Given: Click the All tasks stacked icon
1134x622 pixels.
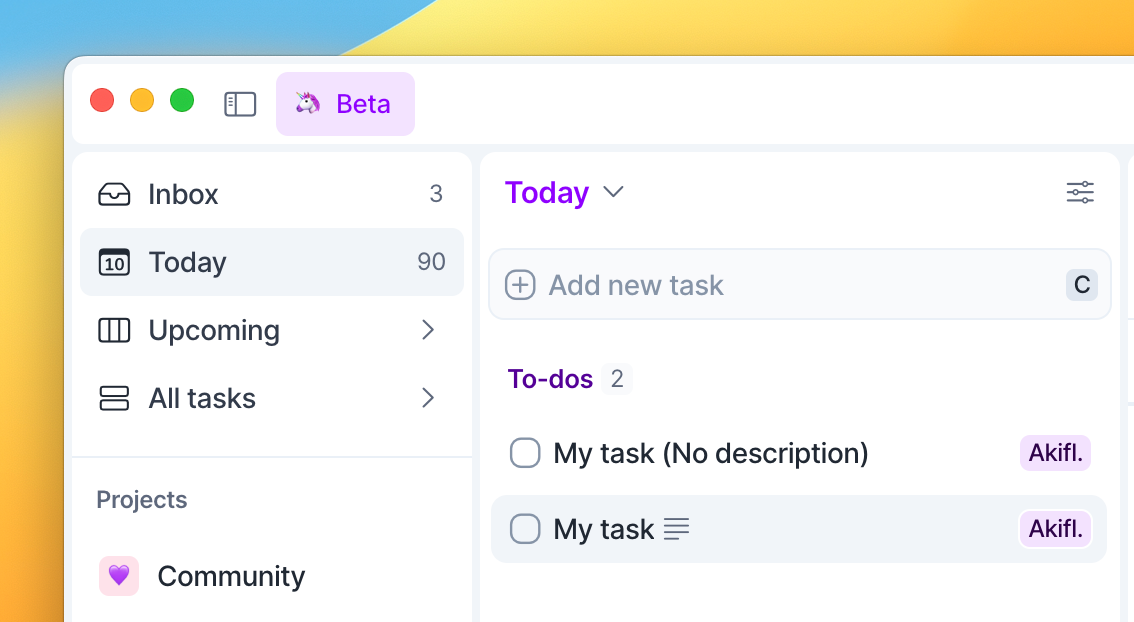Looking at the screenshot, I should click(114, 398).
